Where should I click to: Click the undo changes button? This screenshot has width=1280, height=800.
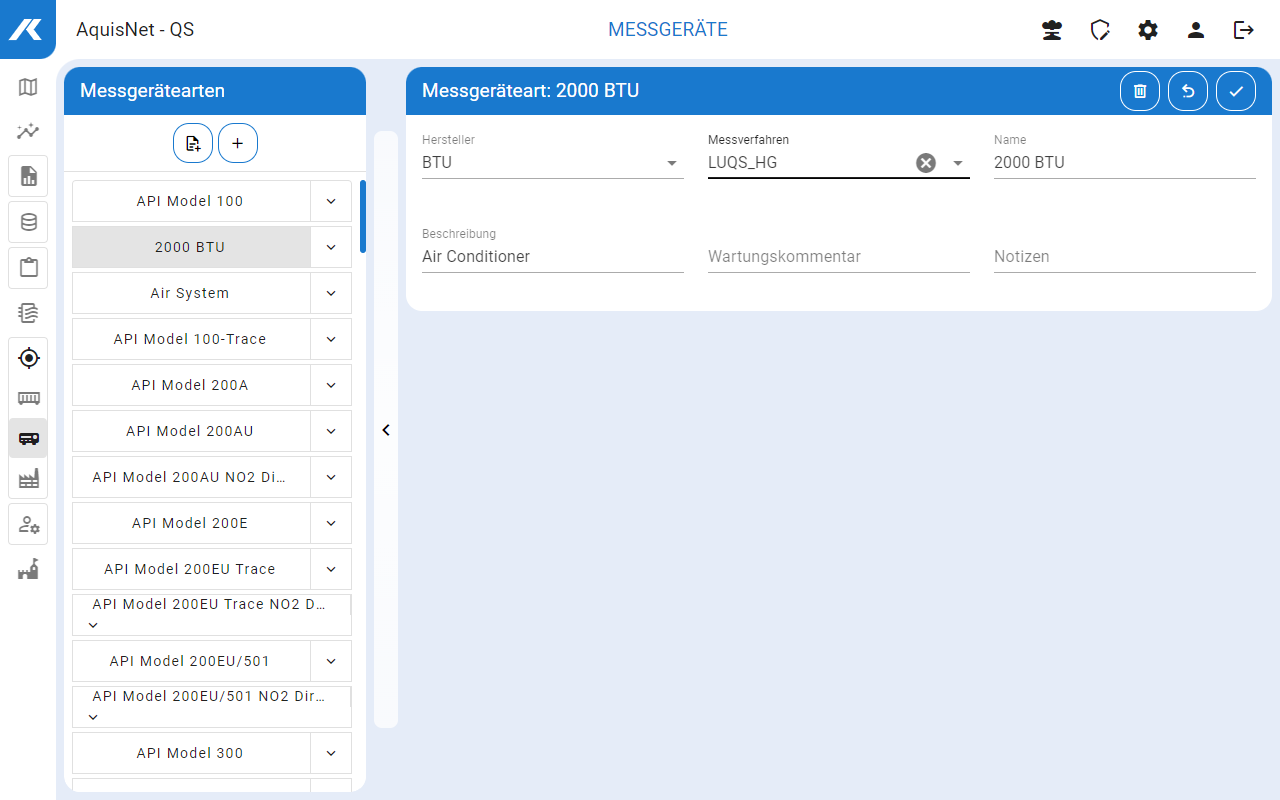1188,91
